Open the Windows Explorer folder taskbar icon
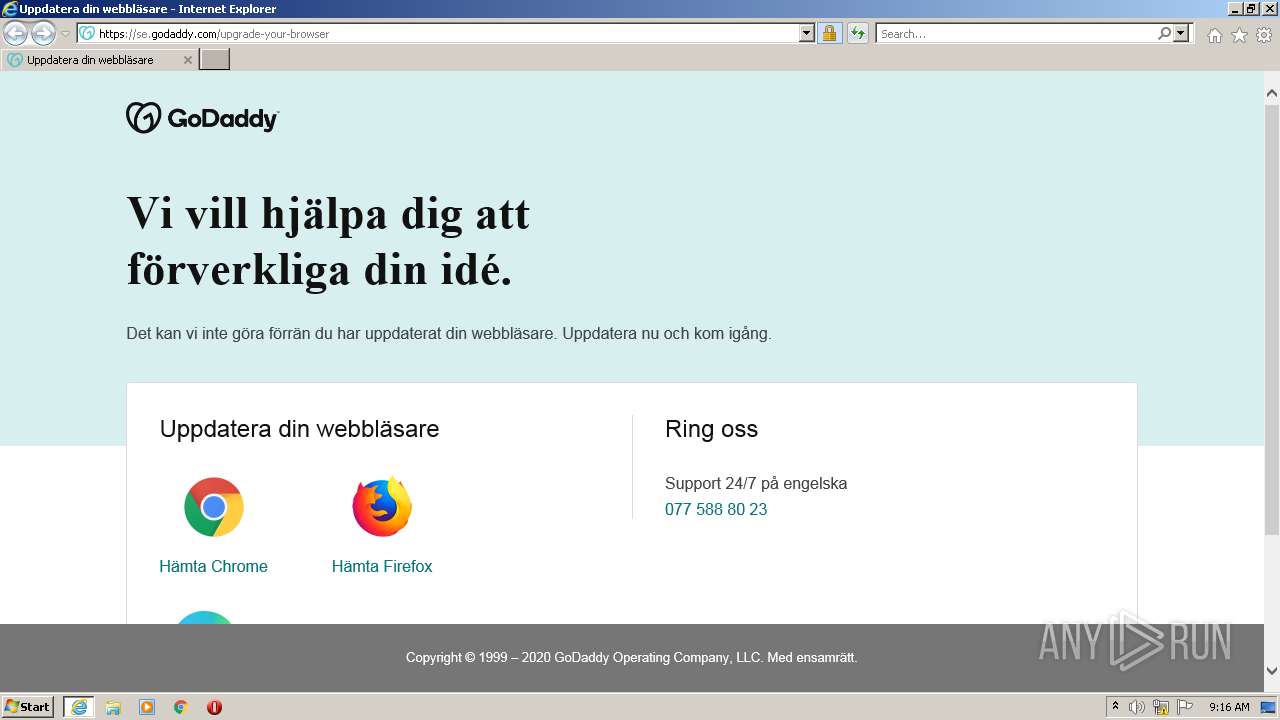The image size is (1280, 720). pyautogui.click(x=113, y=707)
